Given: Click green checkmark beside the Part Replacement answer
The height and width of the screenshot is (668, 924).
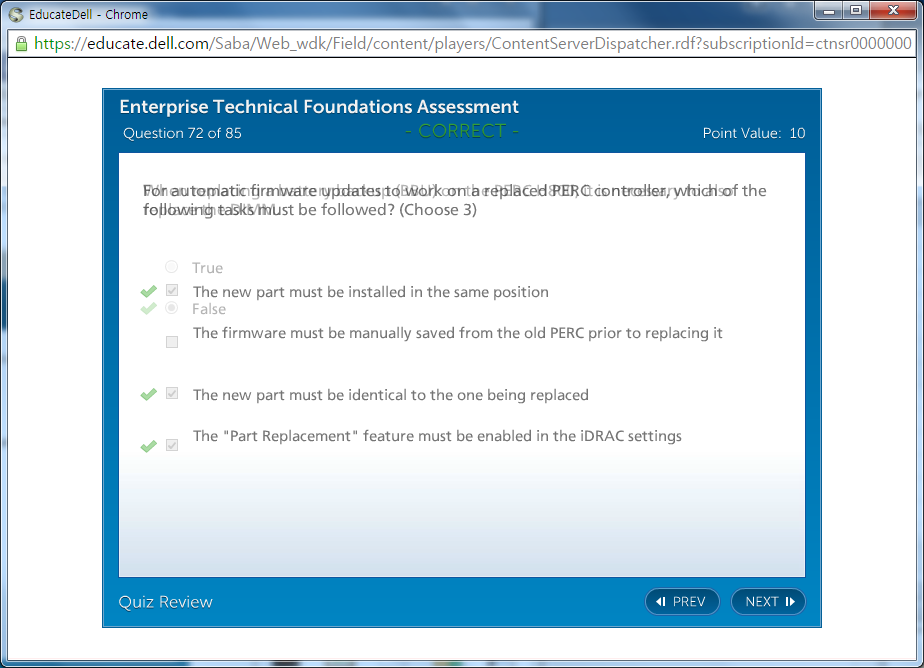Looking at the screenshot, I should click(149, 445).
